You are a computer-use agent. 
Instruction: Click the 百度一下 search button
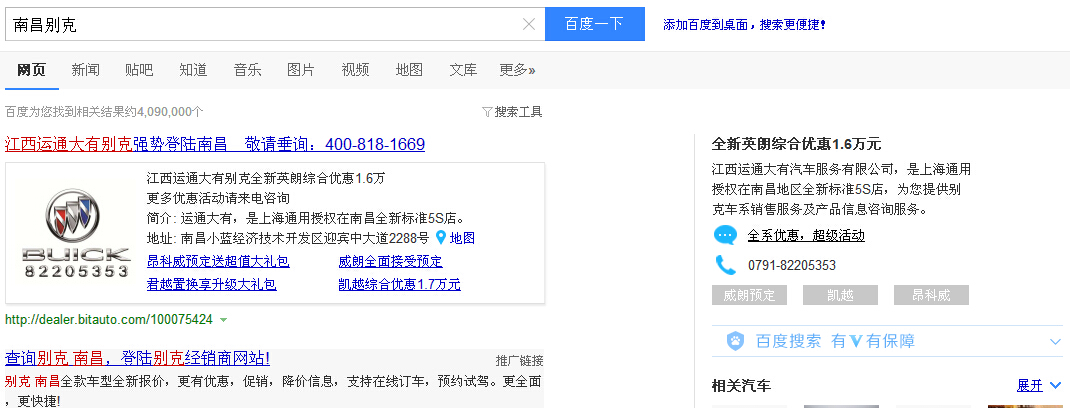594,24
